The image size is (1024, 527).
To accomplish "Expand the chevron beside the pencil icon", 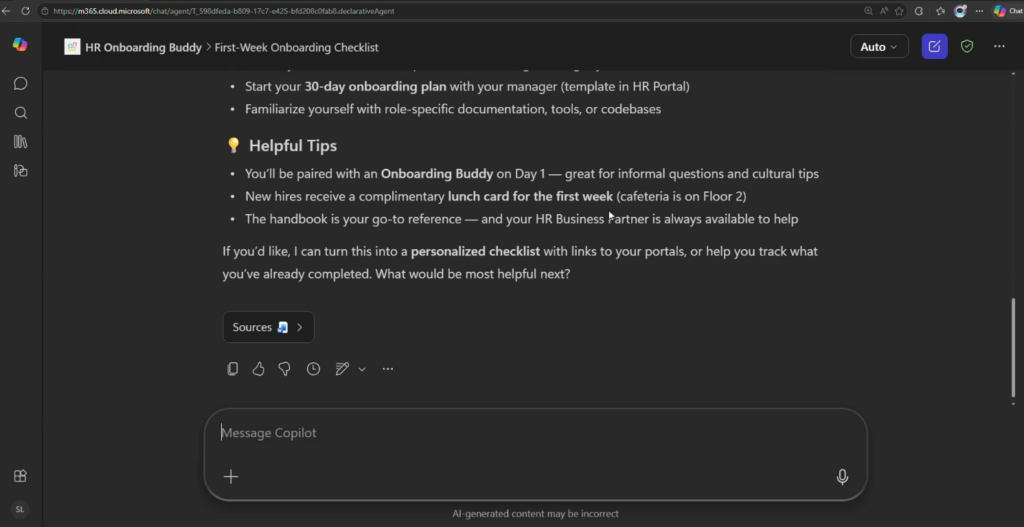I will tap(362, 369).
